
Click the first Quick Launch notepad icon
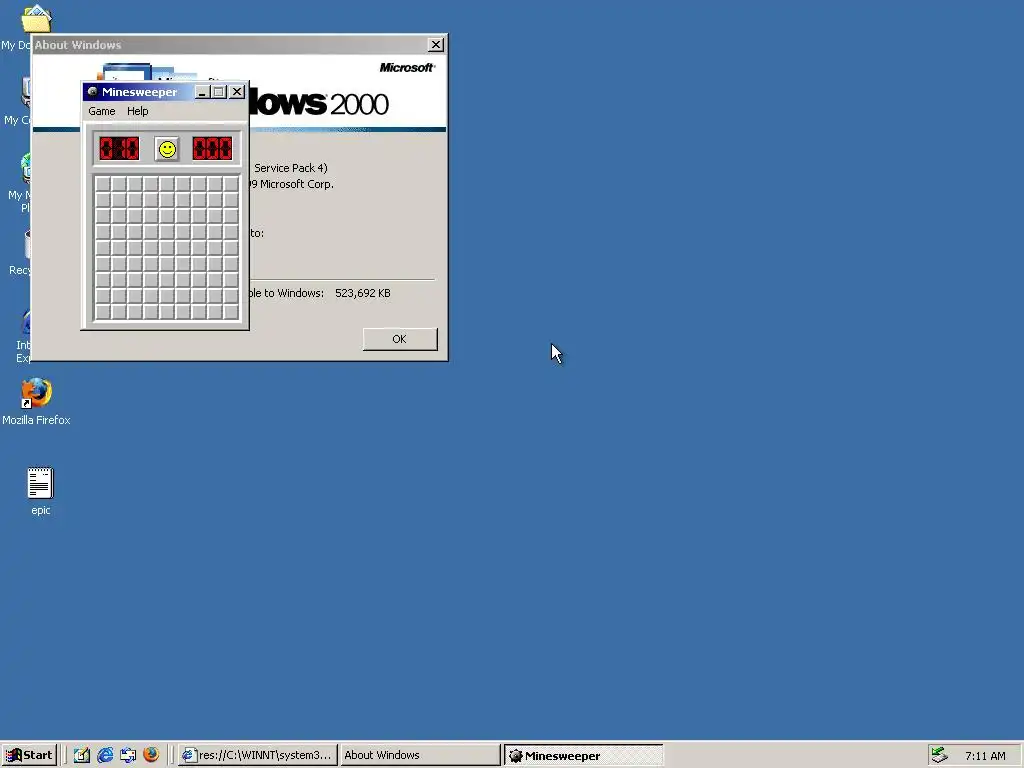82,755
